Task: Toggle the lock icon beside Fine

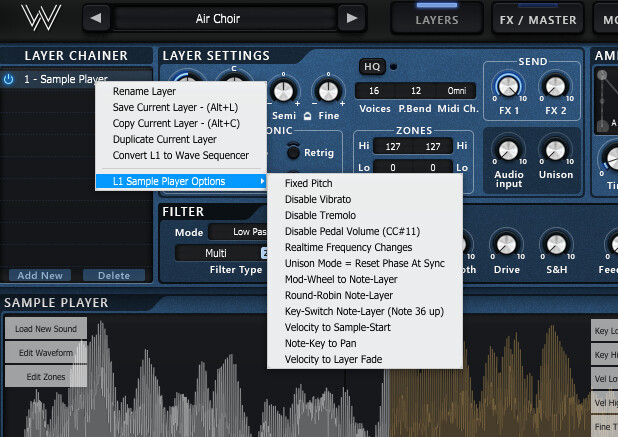Action: [x=307, y=116]
